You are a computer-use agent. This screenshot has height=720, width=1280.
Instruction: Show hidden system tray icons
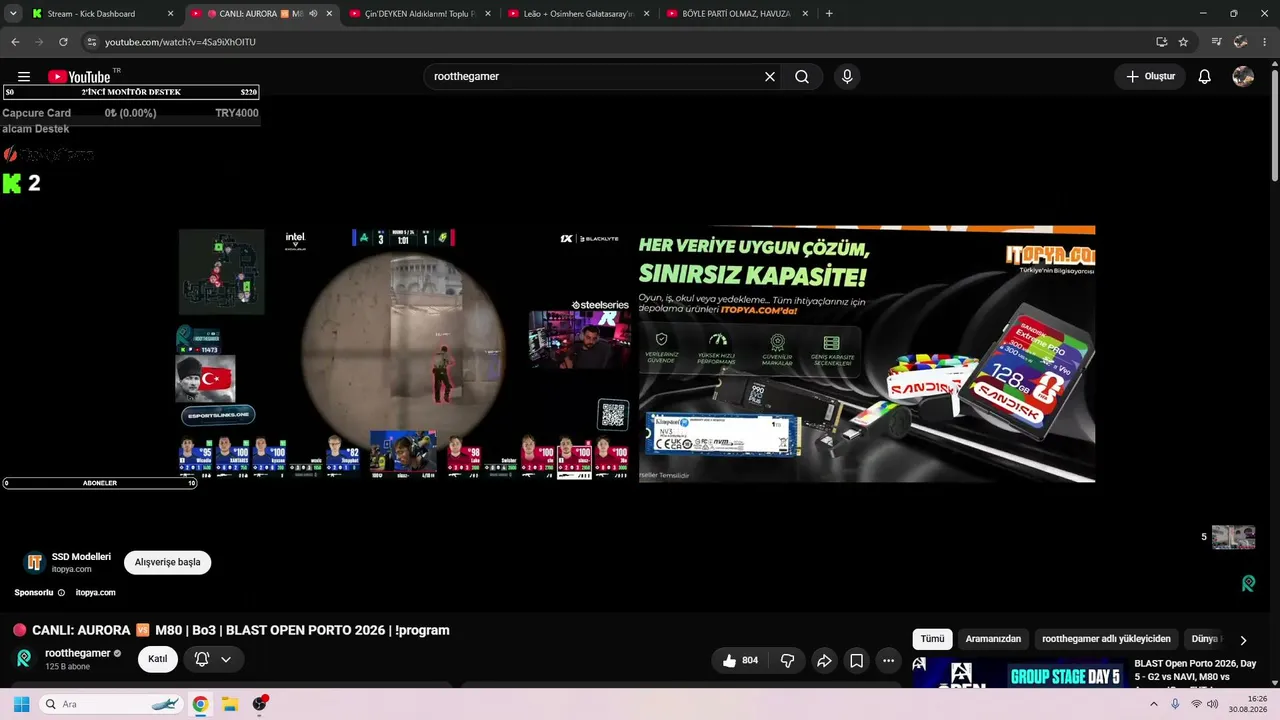[x=1154, y=704]
